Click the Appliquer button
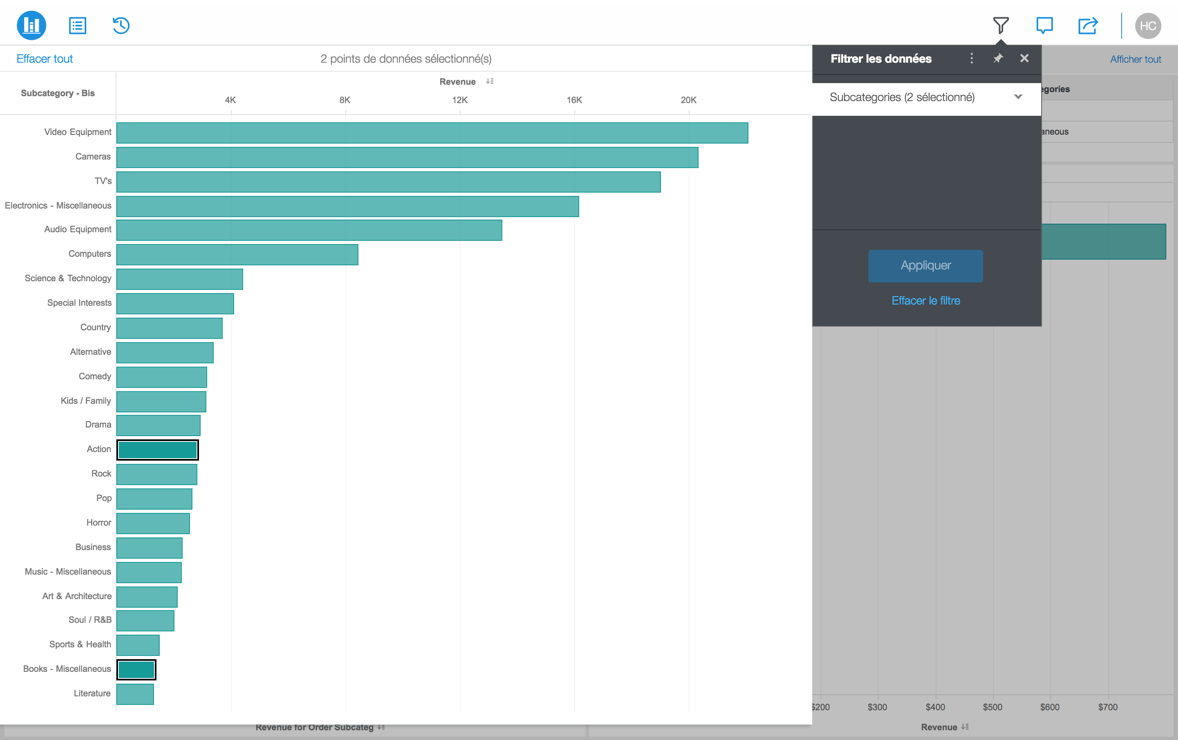1178x740 pixels. [x=926, y=266]
